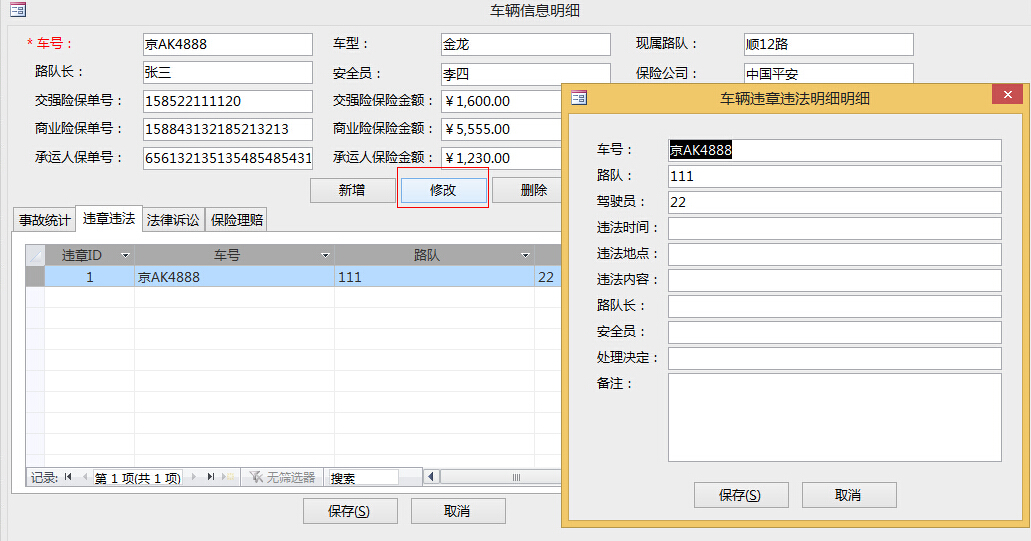The height and width of the screenshot is (541, 1031).
Task: Click the empty 处理决定 field
Action: 834,358
